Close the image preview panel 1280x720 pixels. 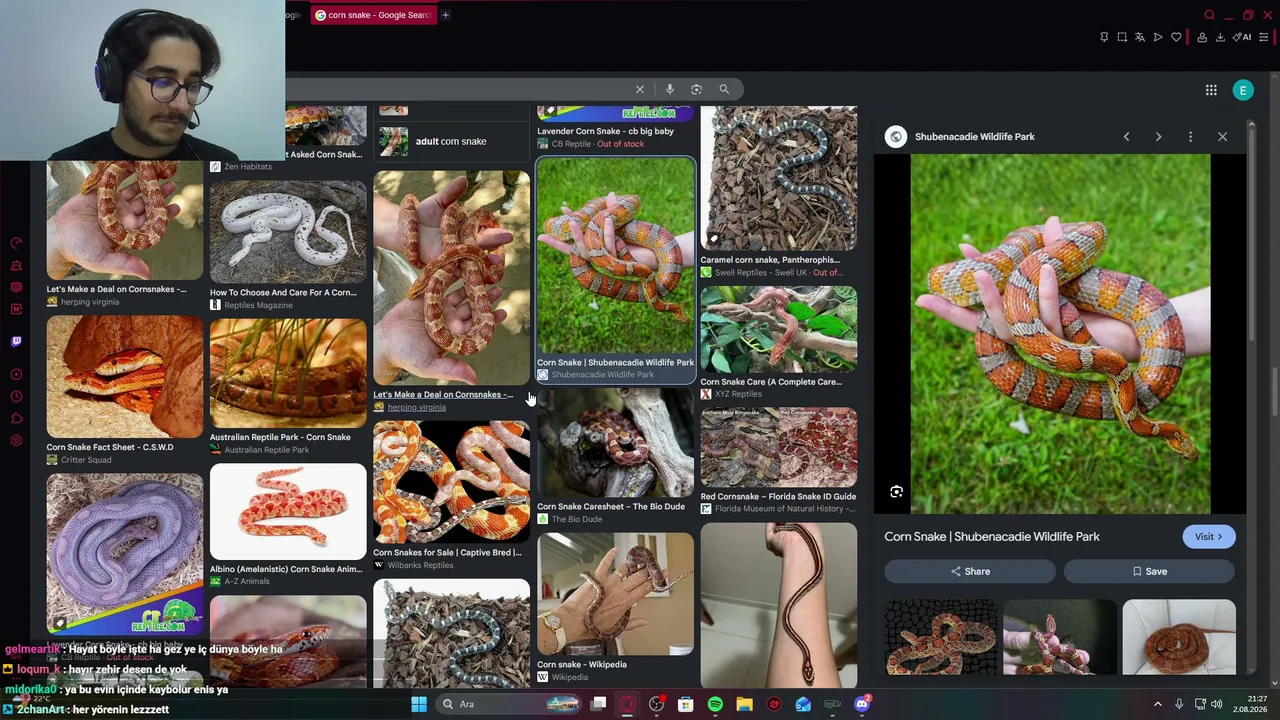1222,137
